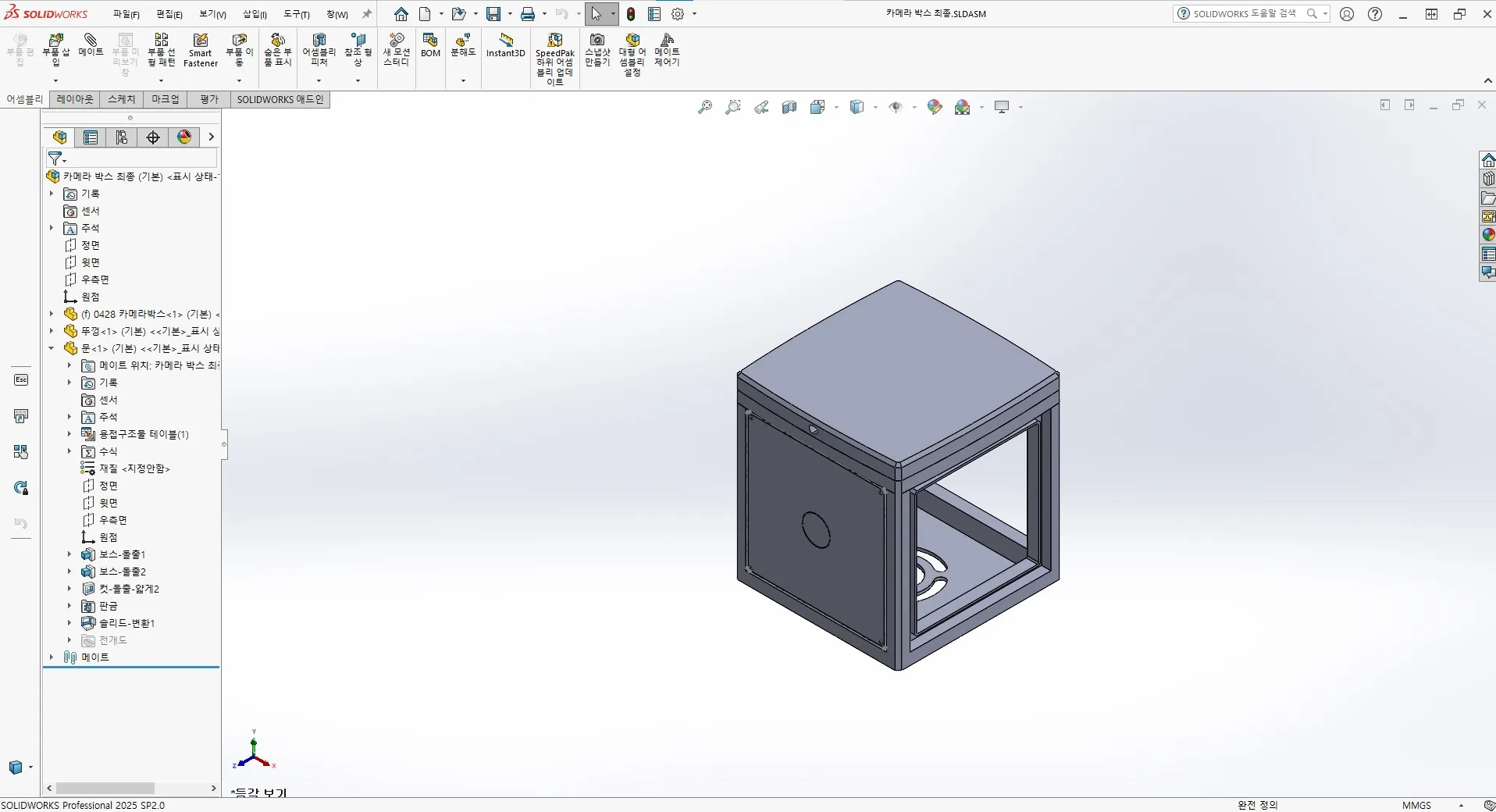Viewport: 1496px width, 812px height.
Task: Open the BOM tool
Action: point(430,45)
